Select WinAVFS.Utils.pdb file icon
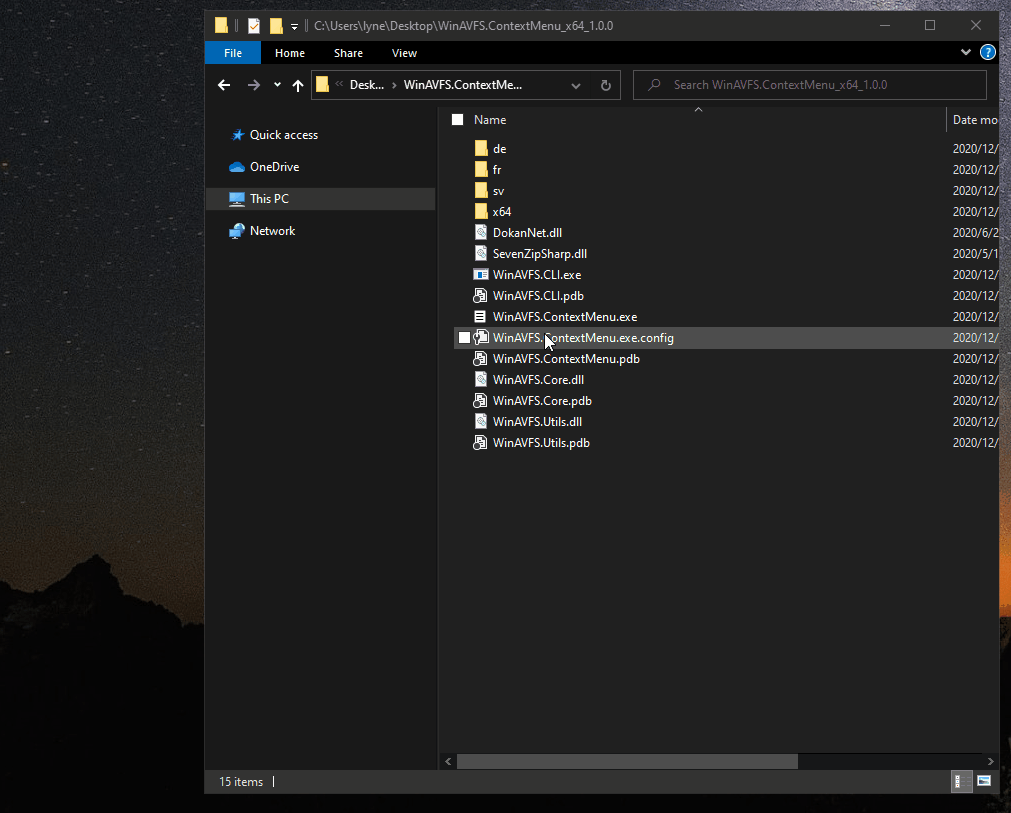This screenshot has height=813, width=1011. (480, 443)
